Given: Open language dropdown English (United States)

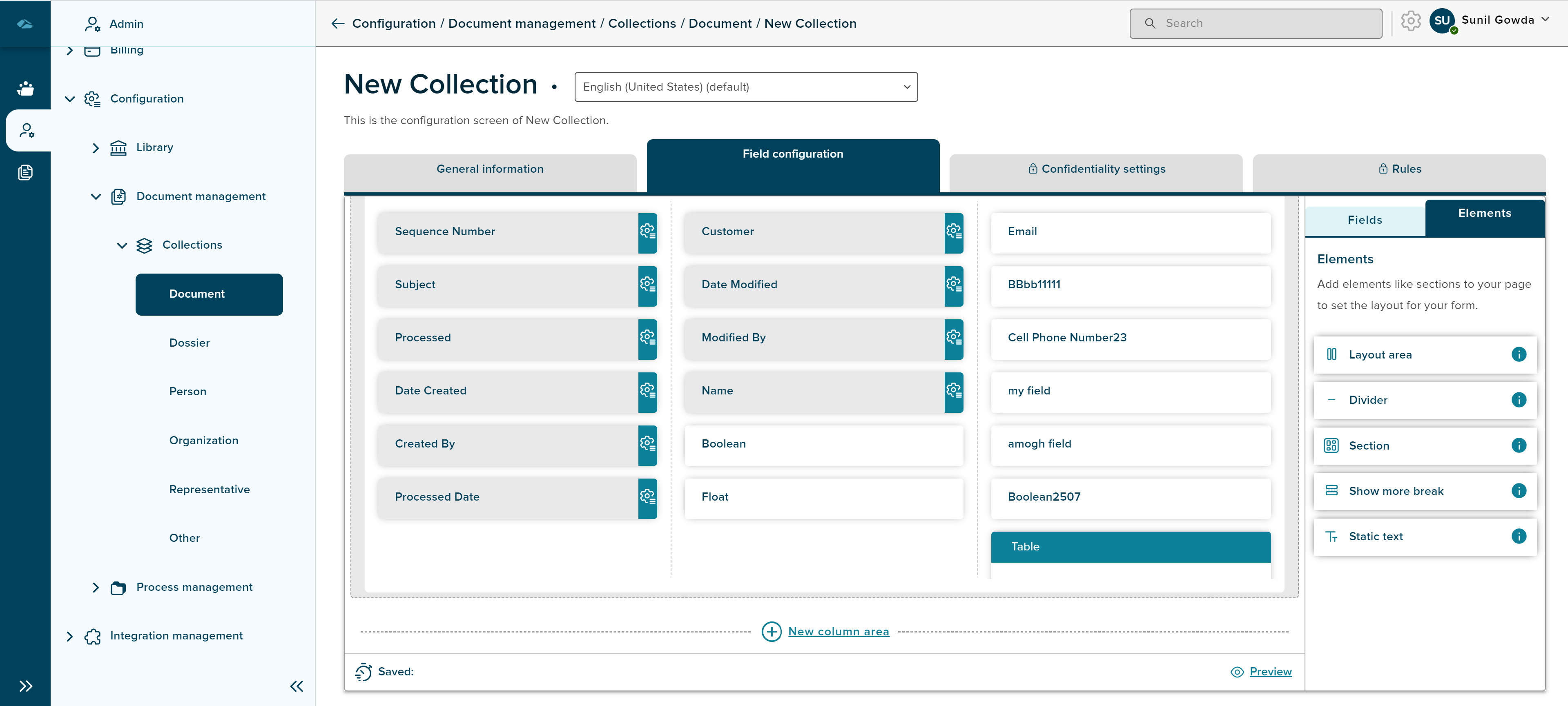Looking at the screenshot, I should click(x=746, y=87).
